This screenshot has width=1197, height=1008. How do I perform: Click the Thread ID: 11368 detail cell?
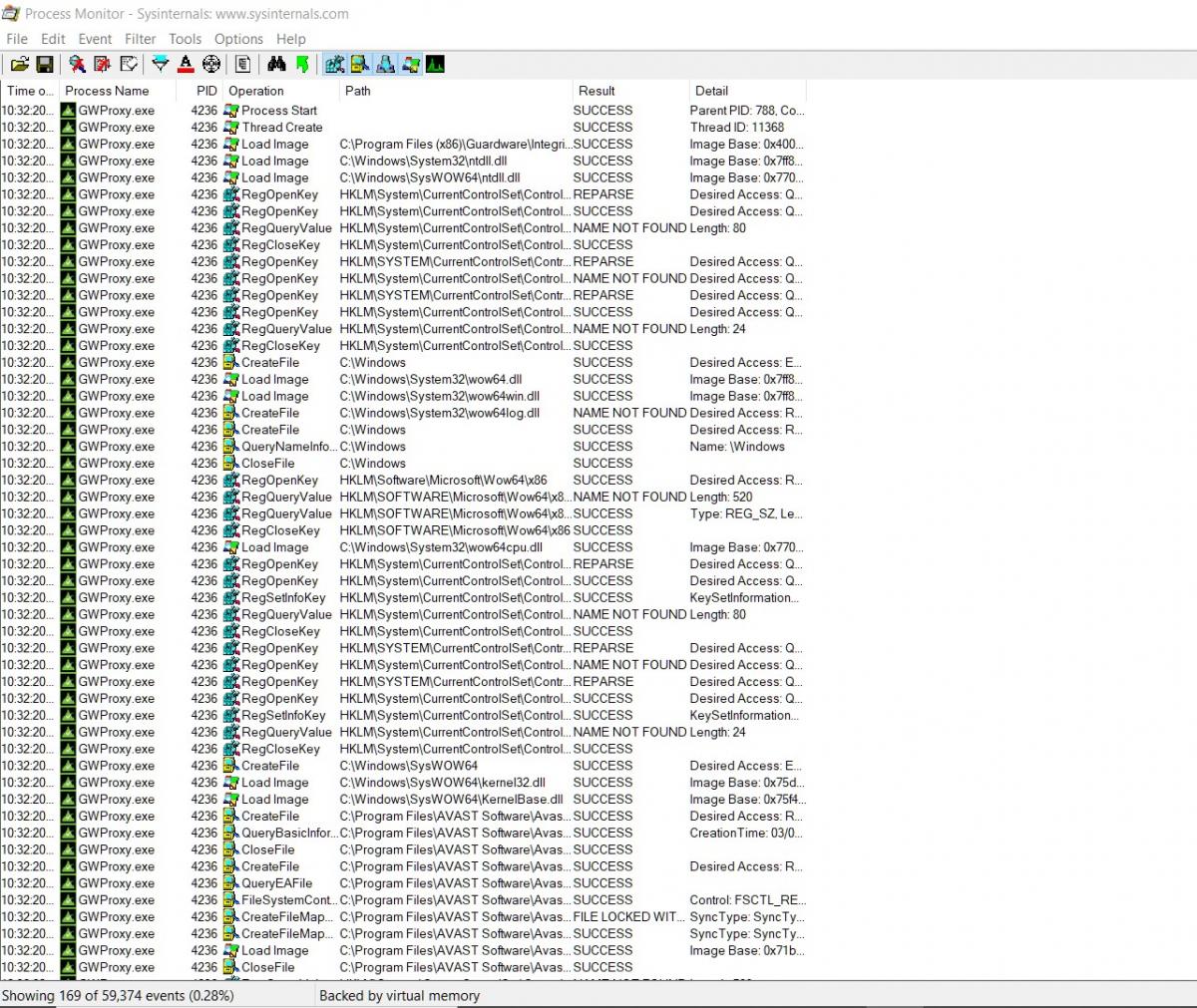click(x=737, y=128)
